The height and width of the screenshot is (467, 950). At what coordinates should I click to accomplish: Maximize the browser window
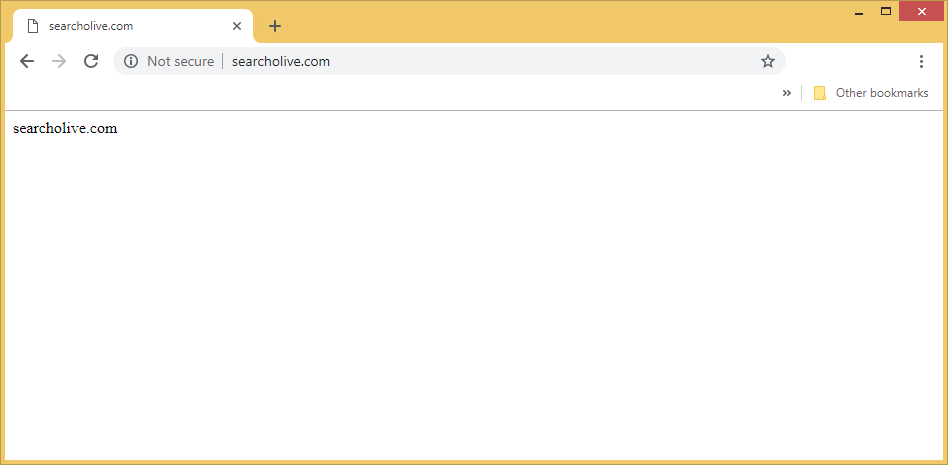coord(885,11)
